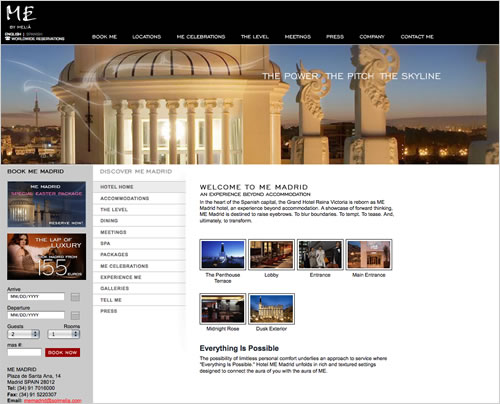Open the Book Me menu
Screen dimensions: 500x404
tap(104, 37)
